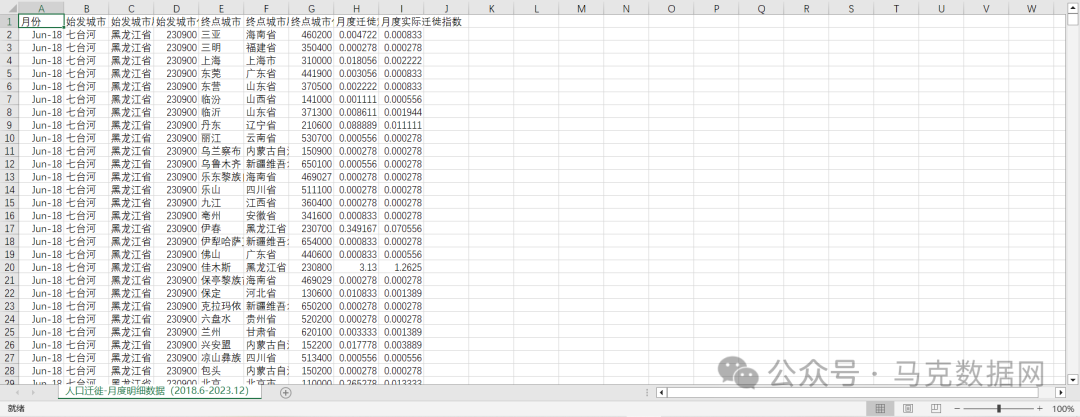Adjust the zoom slider handle
The image size is (1080, 417).
tap(998, 409)
